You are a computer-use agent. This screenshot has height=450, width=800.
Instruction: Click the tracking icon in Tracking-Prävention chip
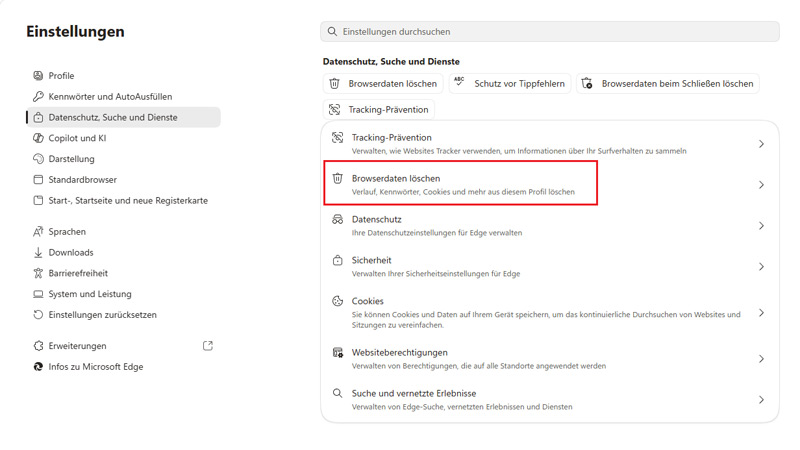click(335, 110)
